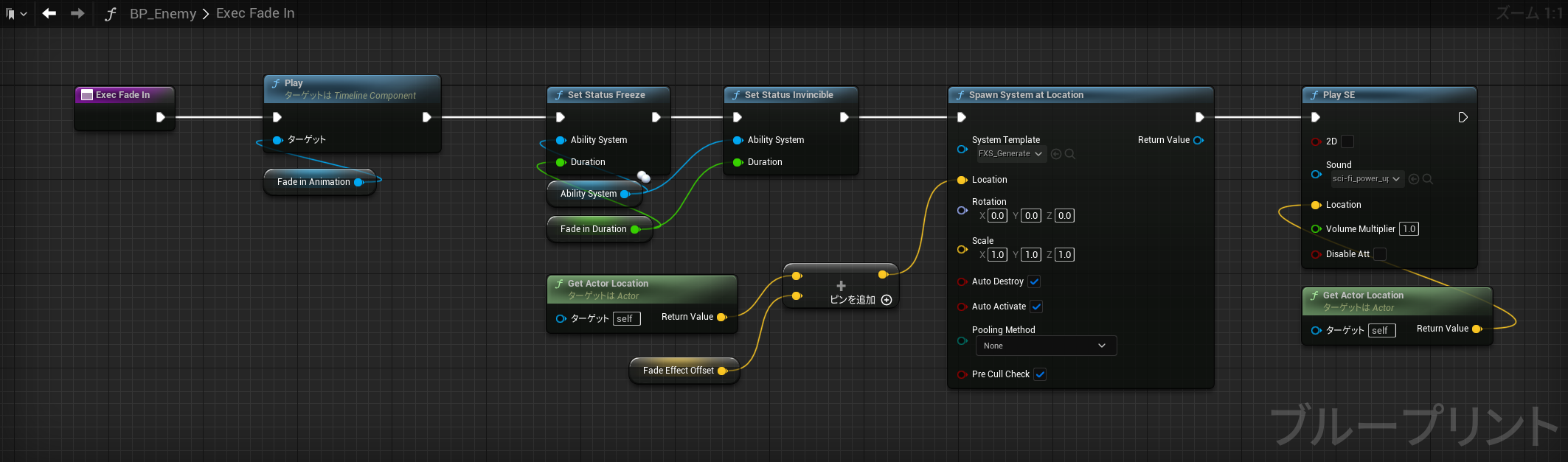Edit self target field on right Get Actor Location

coord(1382,331)
